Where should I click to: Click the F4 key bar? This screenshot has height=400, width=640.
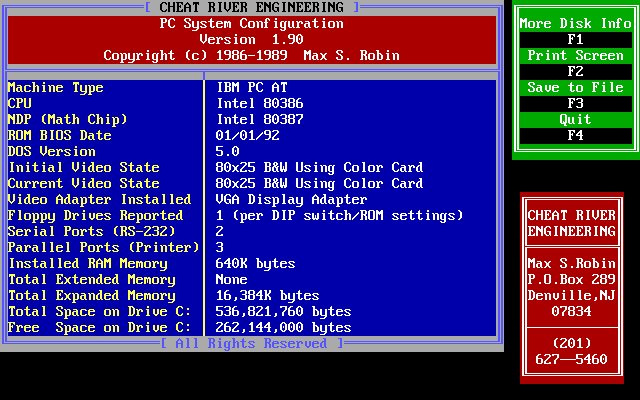point(576,136)
